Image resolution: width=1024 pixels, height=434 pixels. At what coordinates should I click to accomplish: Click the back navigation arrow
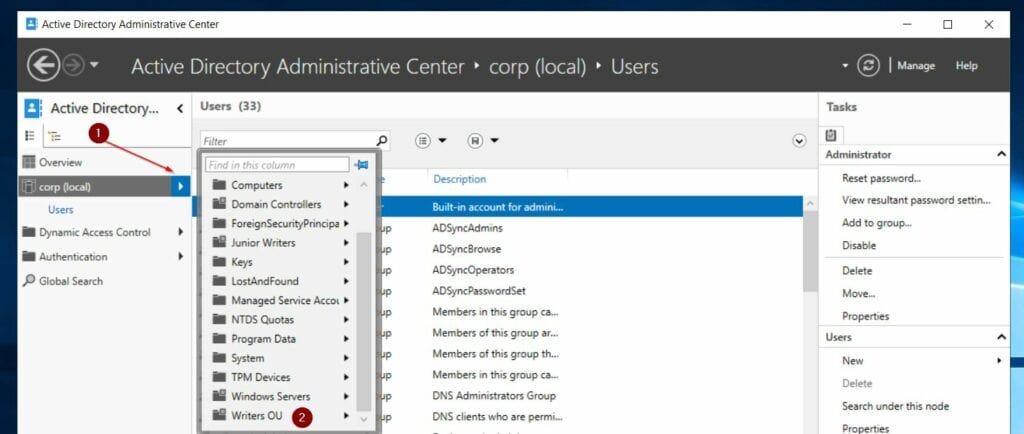coord(43,66)
